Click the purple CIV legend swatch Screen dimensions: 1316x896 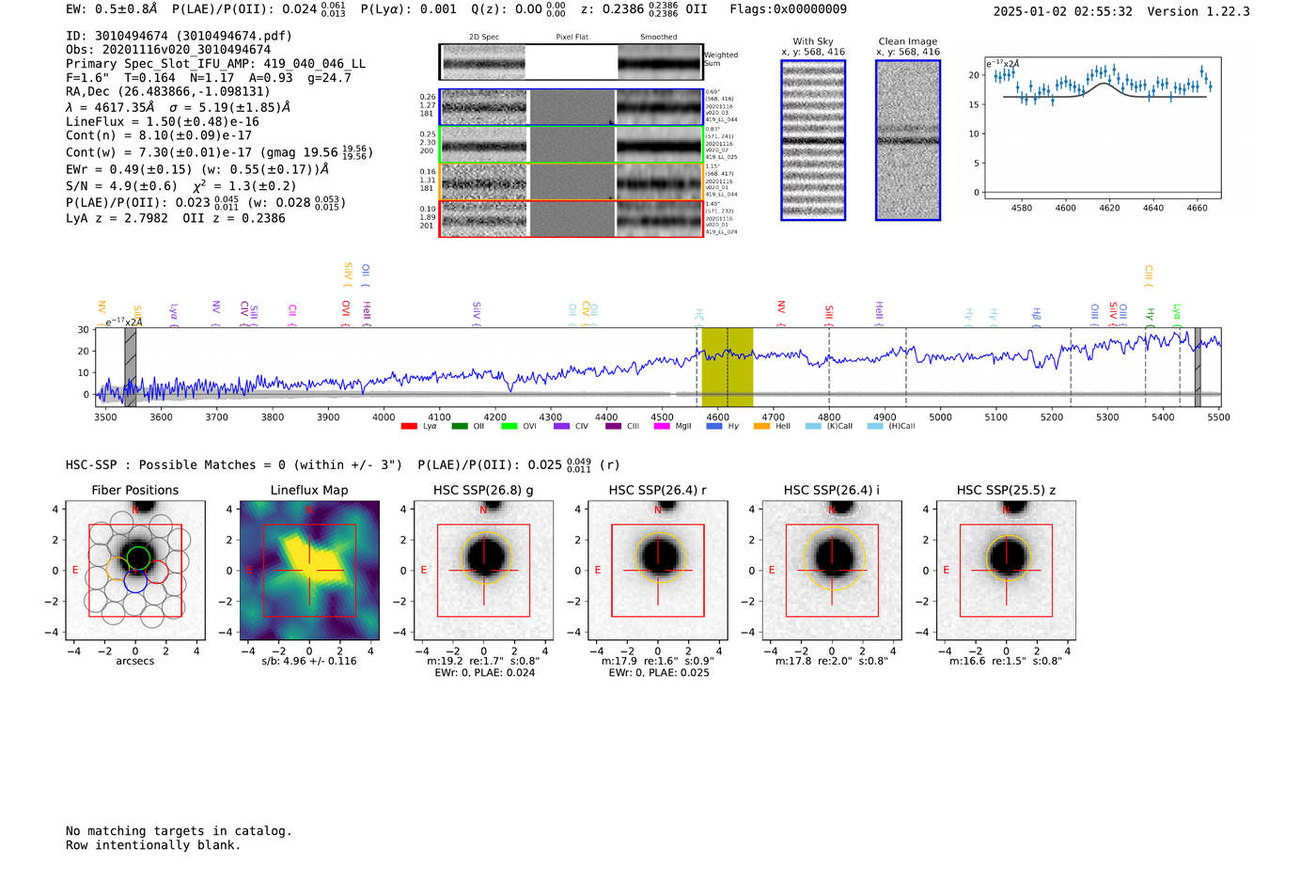point(562,426)
